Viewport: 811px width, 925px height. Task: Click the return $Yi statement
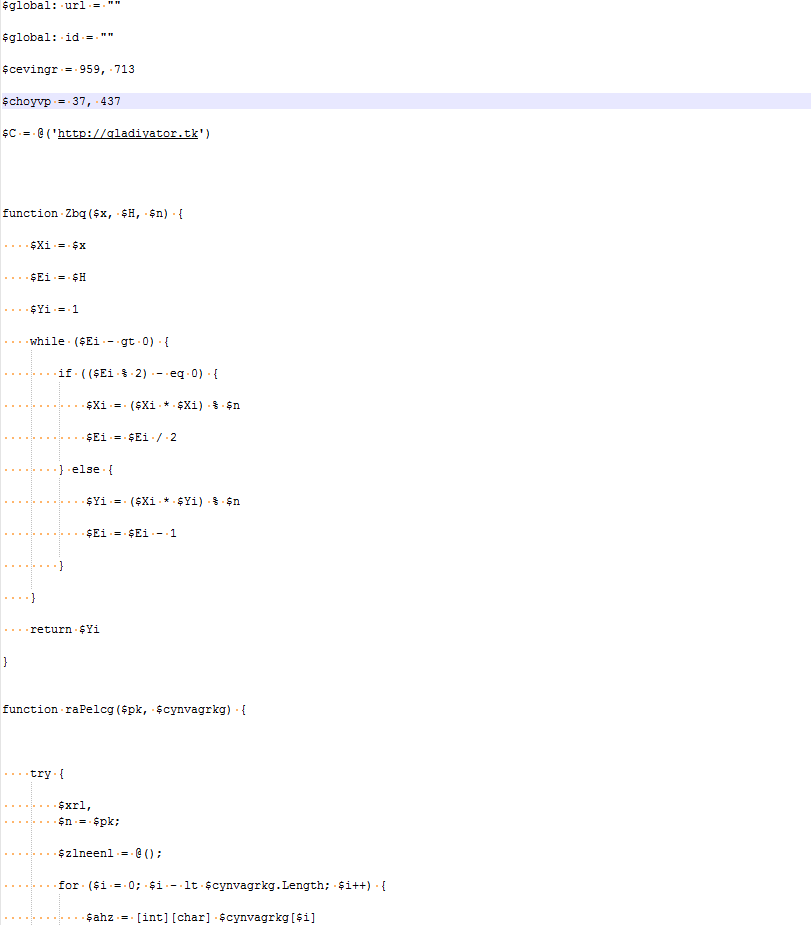point(64,629)
